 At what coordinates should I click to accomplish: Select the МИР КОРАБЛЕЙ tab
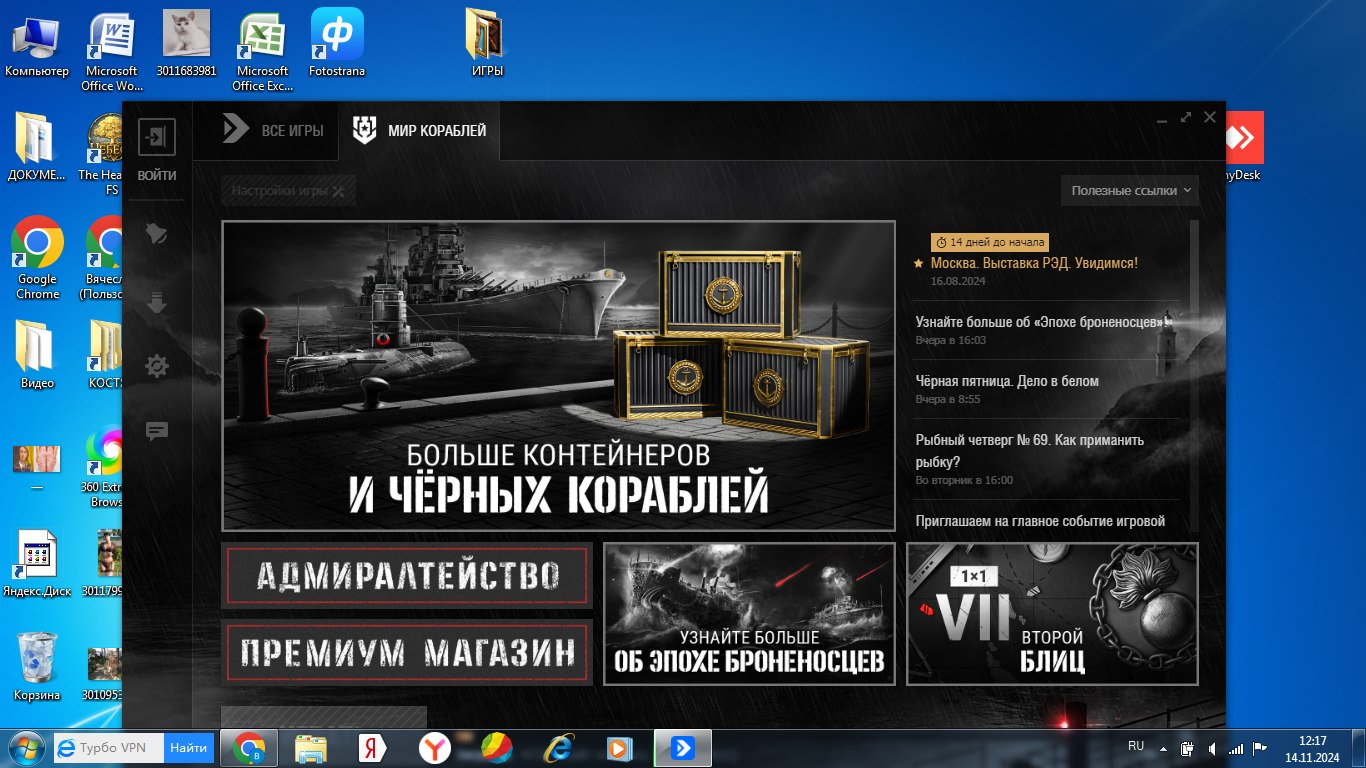pos(419,130)
